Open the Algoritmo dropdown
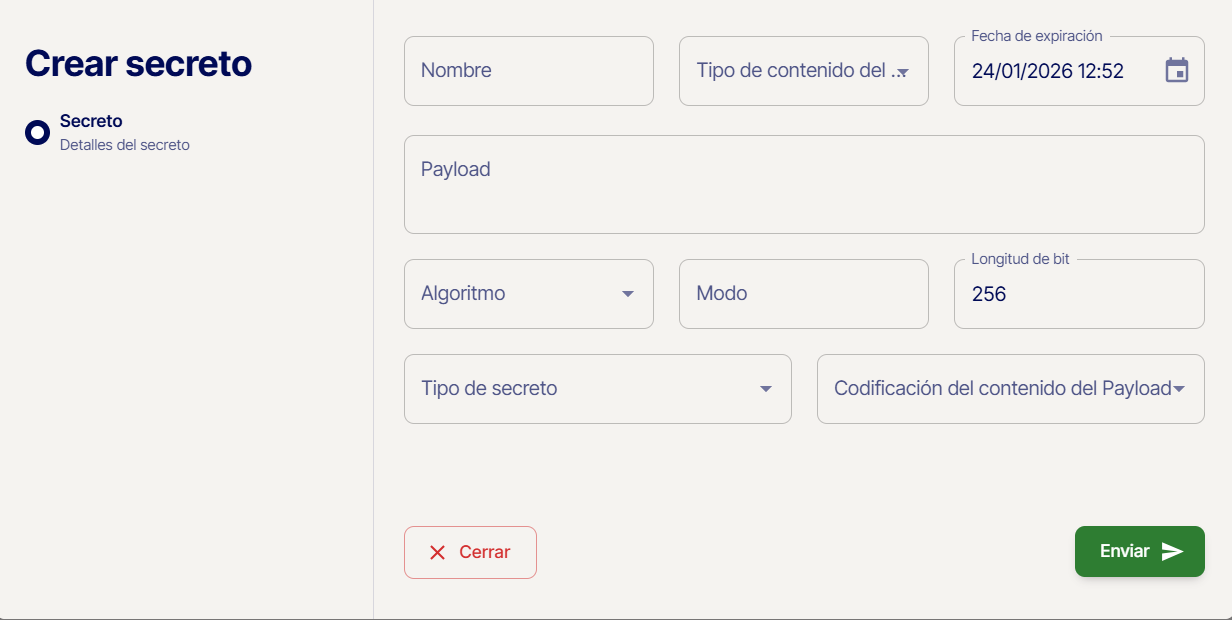The height and width of the screenshot is (620, 1232). pyautogui.click(x=528, y=293)
